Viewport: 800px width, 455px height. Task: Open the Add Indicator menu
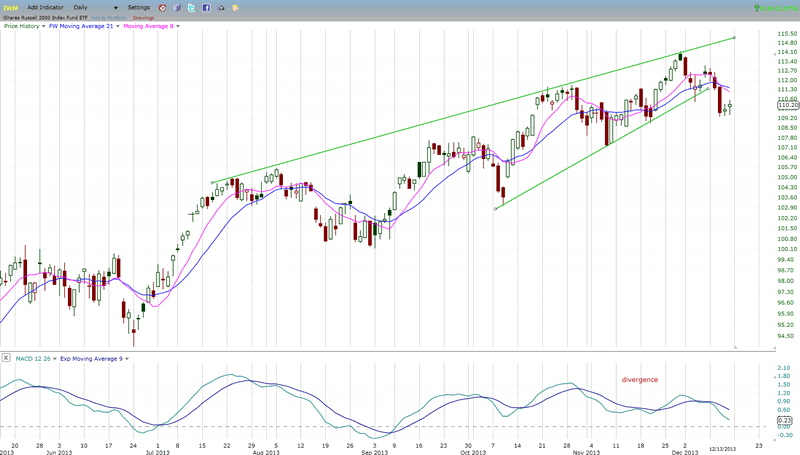[45, 8]
